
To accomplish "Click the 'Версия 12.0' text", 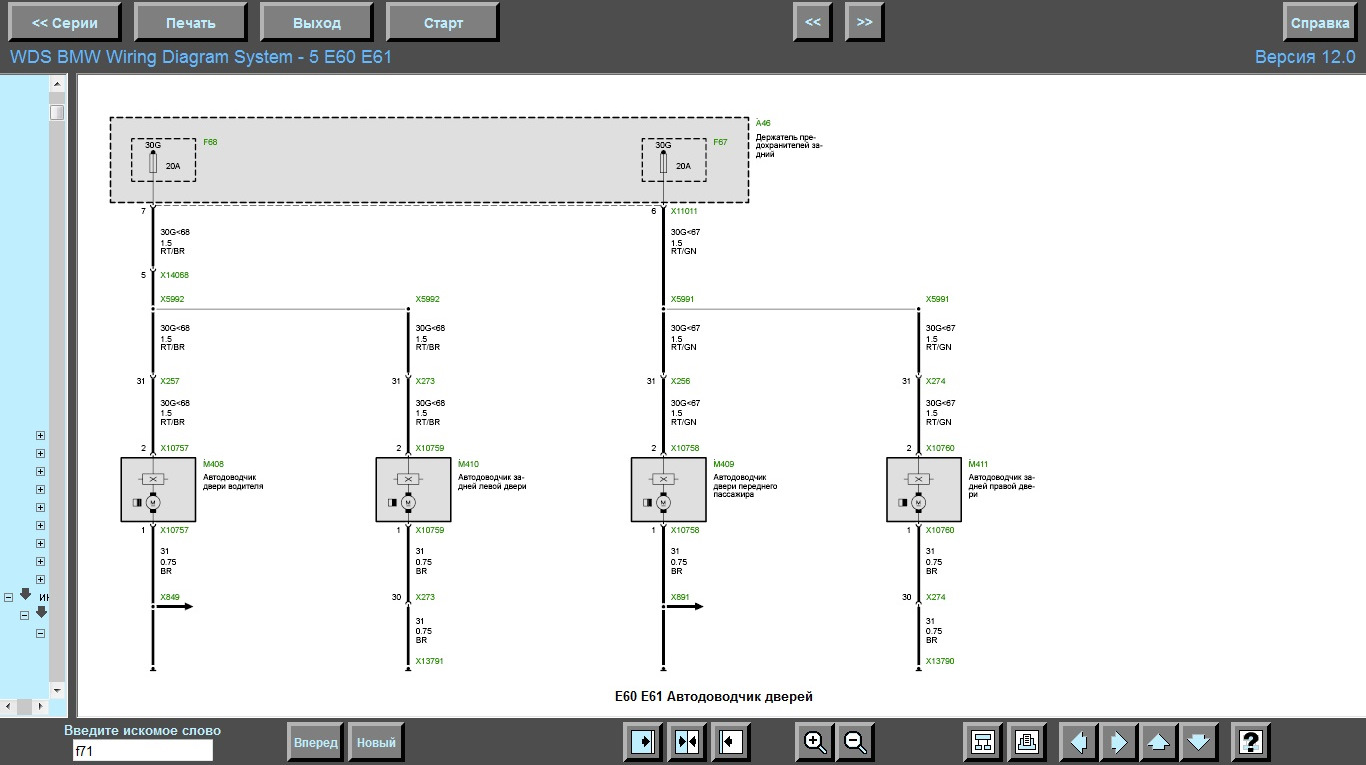I will click(x=1305, y=57).
